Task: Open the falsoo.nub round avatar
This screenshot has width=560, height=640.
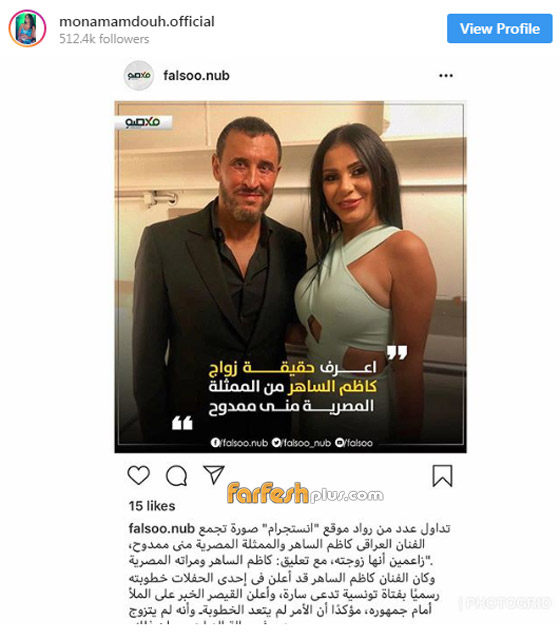Action: point(139,76)
